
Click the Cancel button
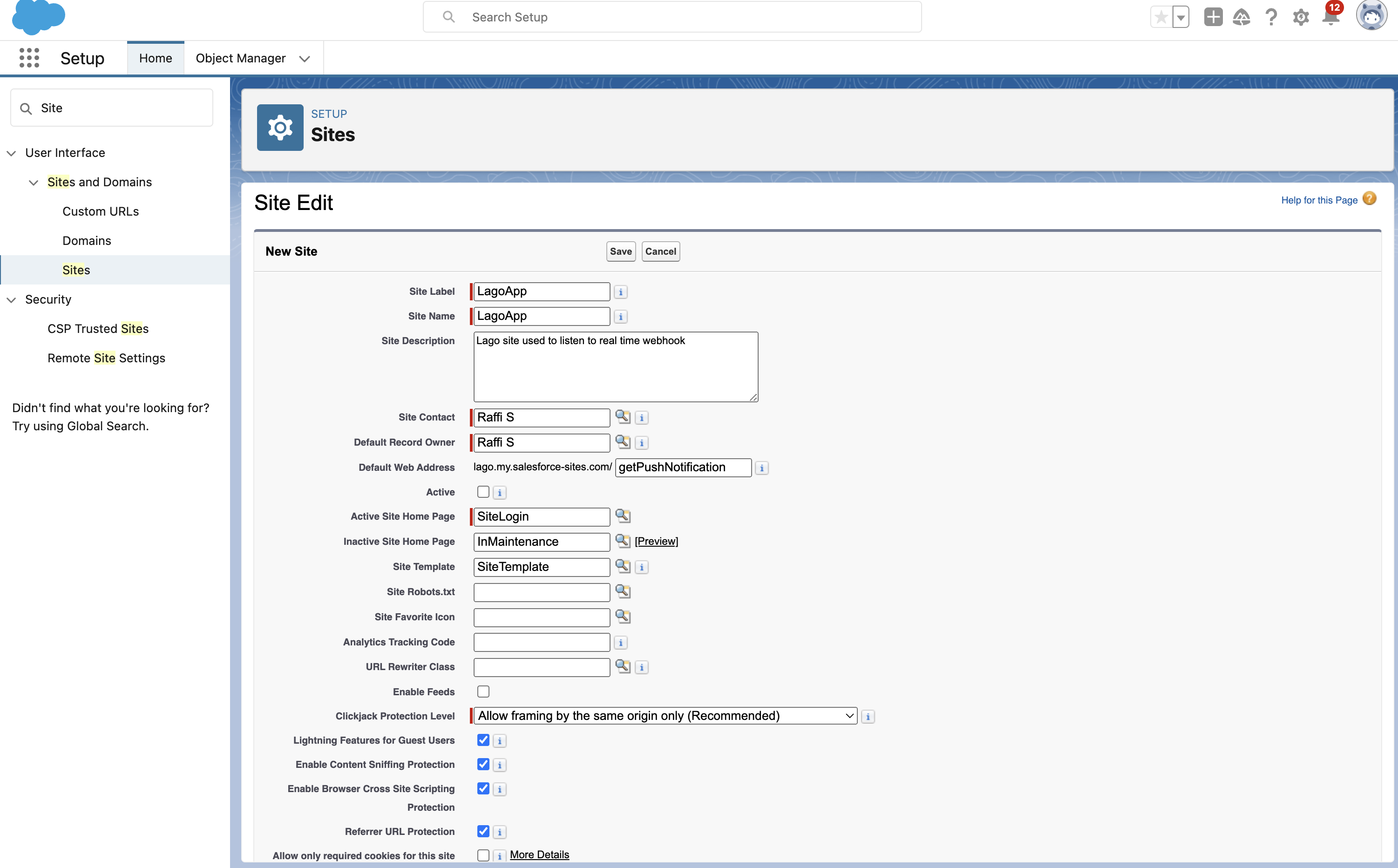tap(660, 251)
